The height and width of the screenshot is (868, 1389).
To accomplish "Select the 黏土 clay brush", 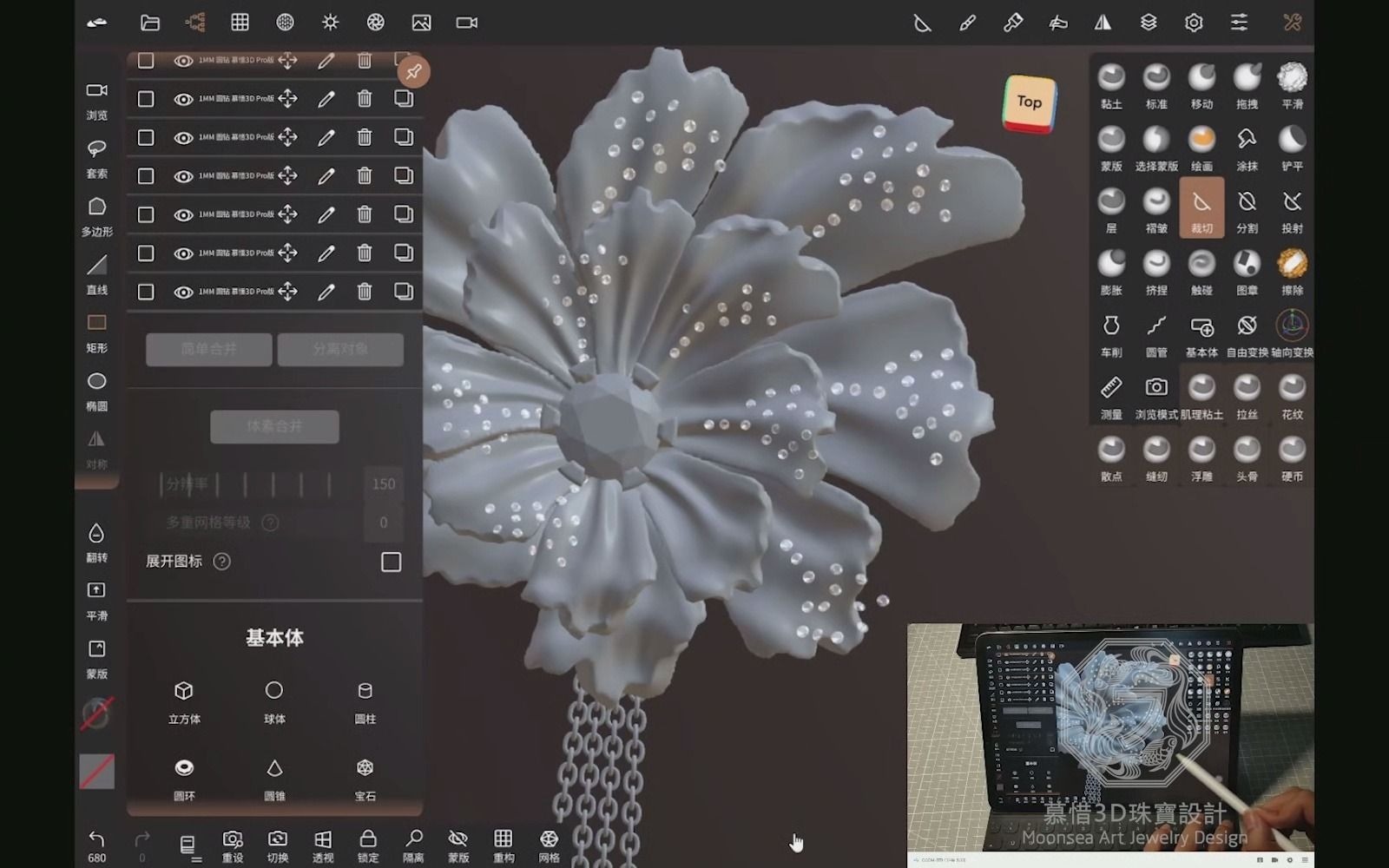I will click(x=1111, y=85).
